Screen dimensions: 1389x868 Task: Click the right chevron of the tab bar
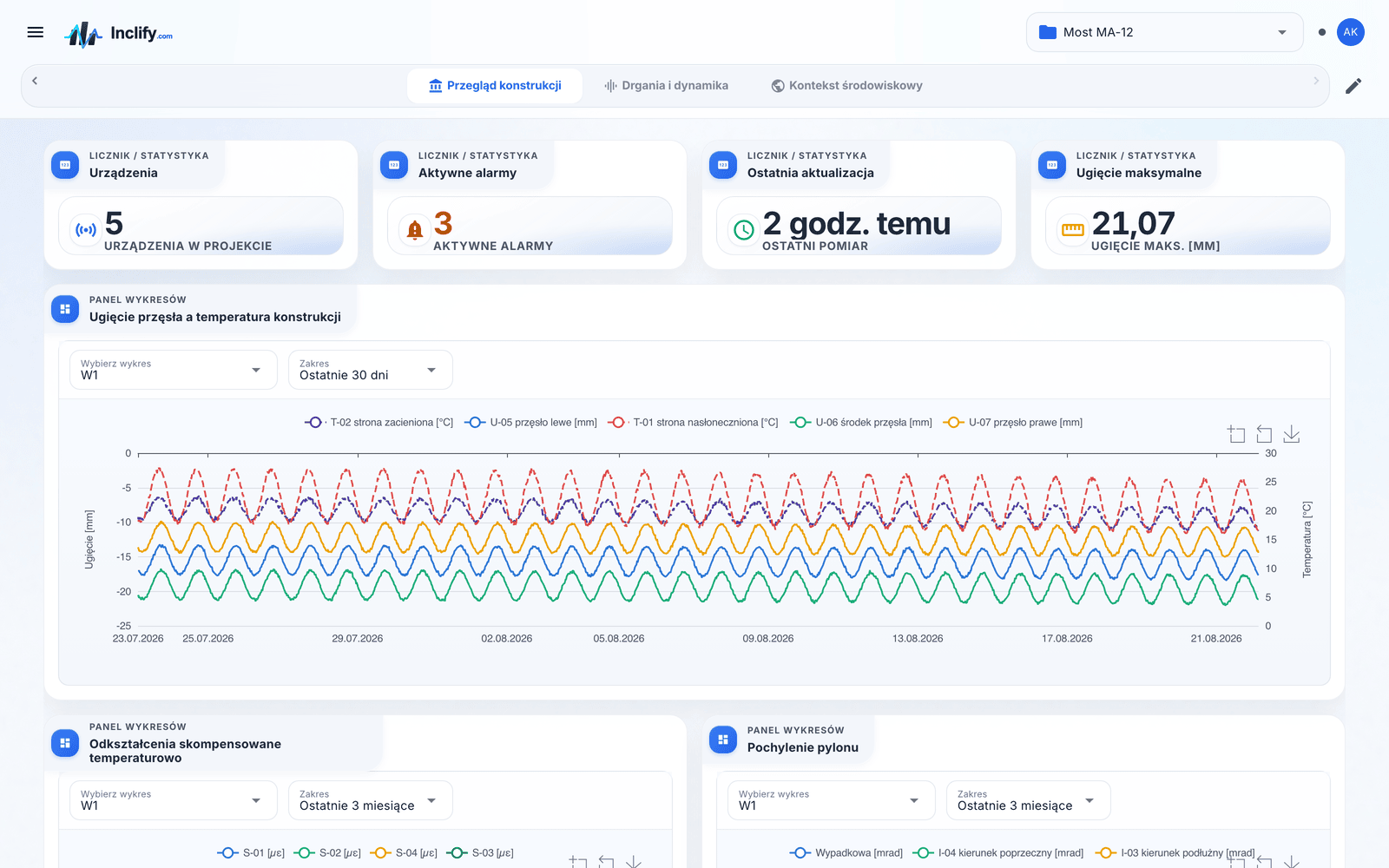click(x=1316, y=81)
